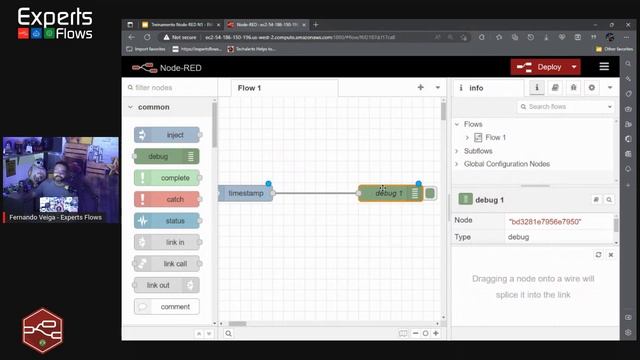Zoom in the canvas with plus button
Screen dimensions: 640x360
pyautogui.click(x=436, y=333)
